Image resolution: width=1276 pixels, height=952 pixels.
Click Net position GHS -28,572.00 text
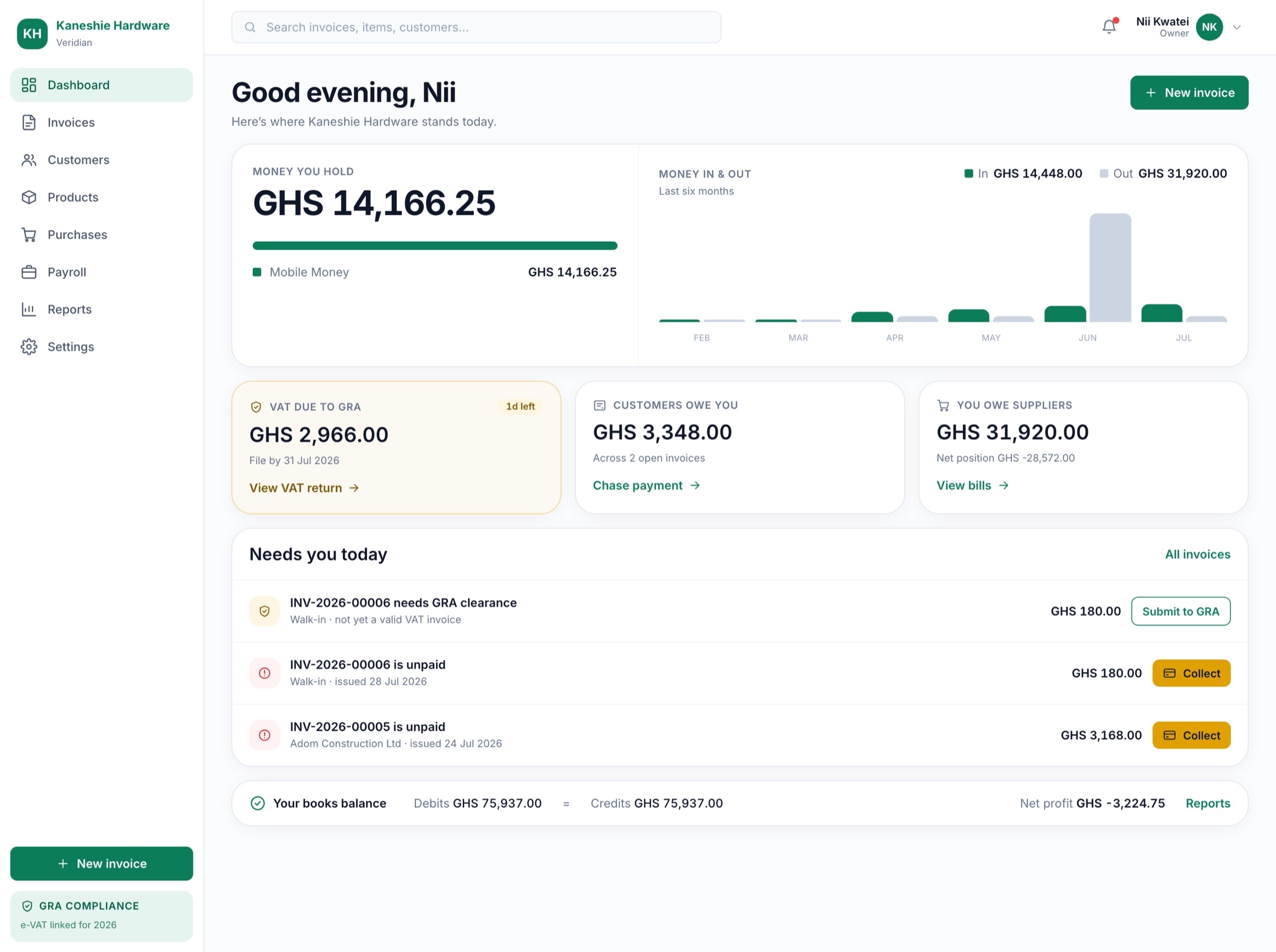pos(1006,458)
